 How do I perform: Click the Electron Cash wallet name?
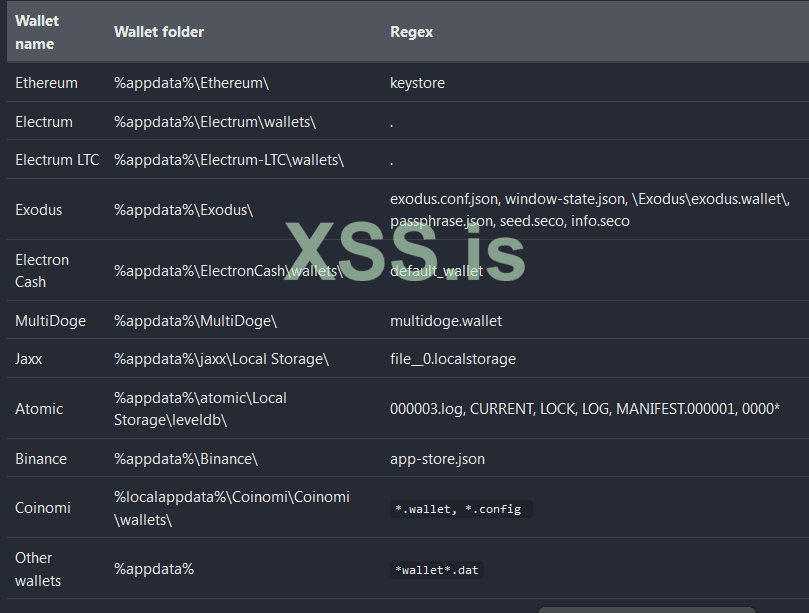(x=42, y=271)
